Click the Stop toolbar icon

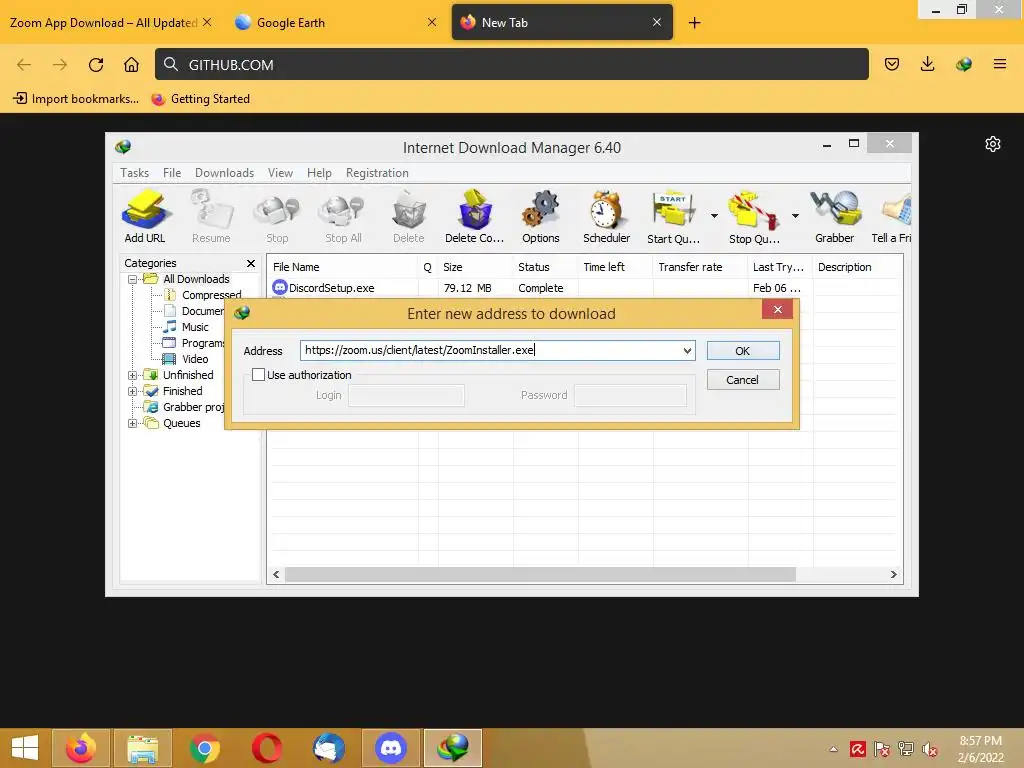coord(277,217)
